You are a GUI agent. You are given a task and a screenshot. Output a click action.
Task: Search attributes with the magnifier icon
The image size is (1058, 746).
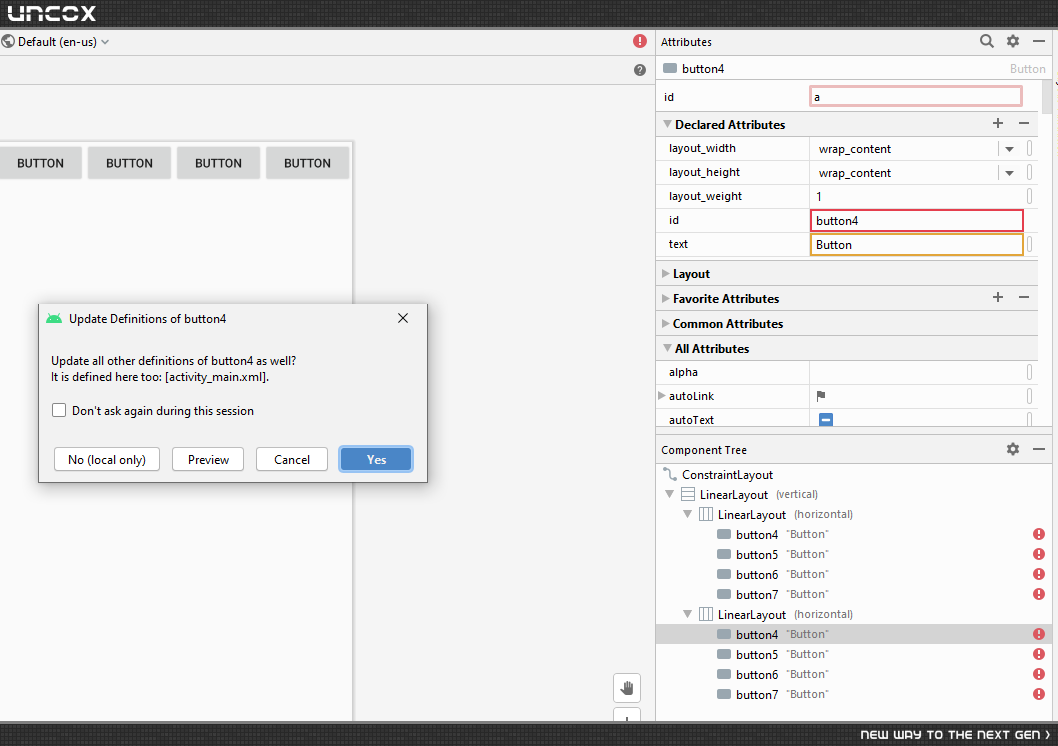[986, 41]
